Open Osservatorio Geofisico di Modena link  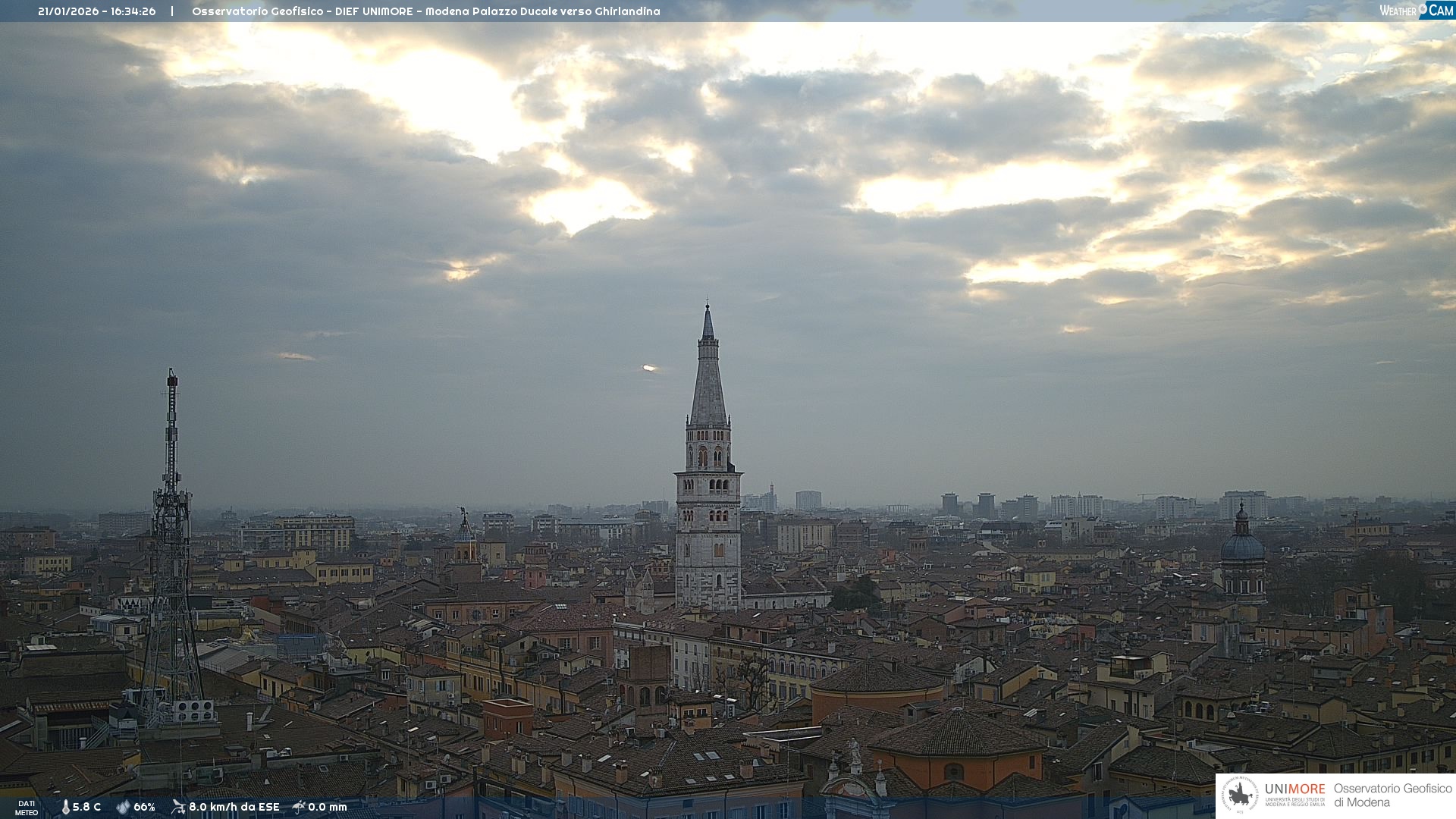1392,795
